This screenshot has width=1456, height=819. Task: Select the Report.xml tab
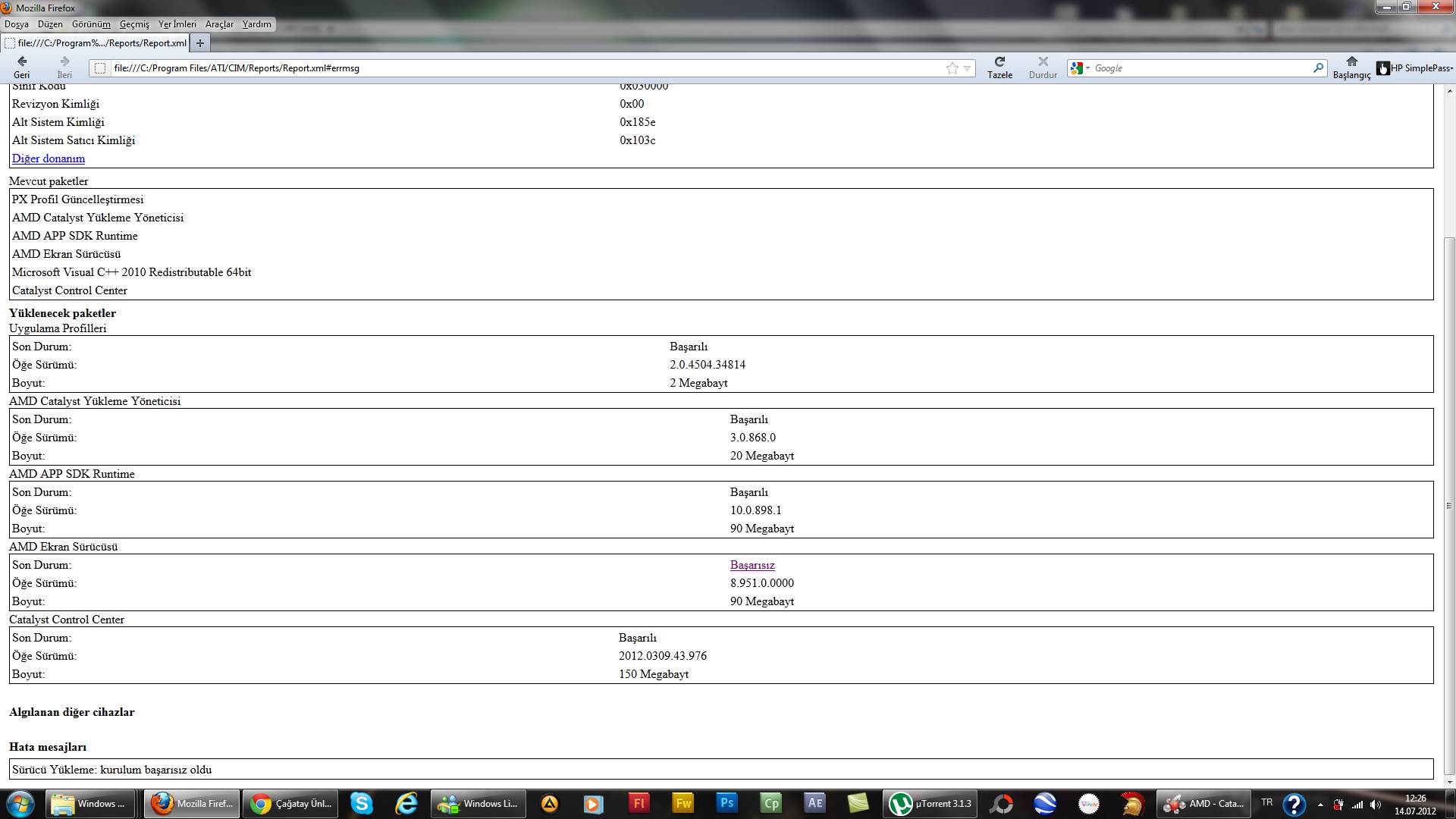(96, 43)
